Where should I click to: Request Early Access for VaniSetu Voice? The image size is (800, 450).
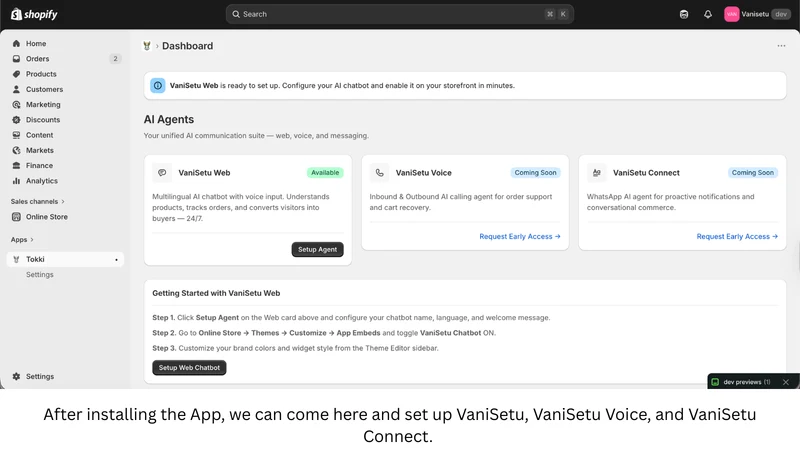pyautogui.click(x=520, y=236)
